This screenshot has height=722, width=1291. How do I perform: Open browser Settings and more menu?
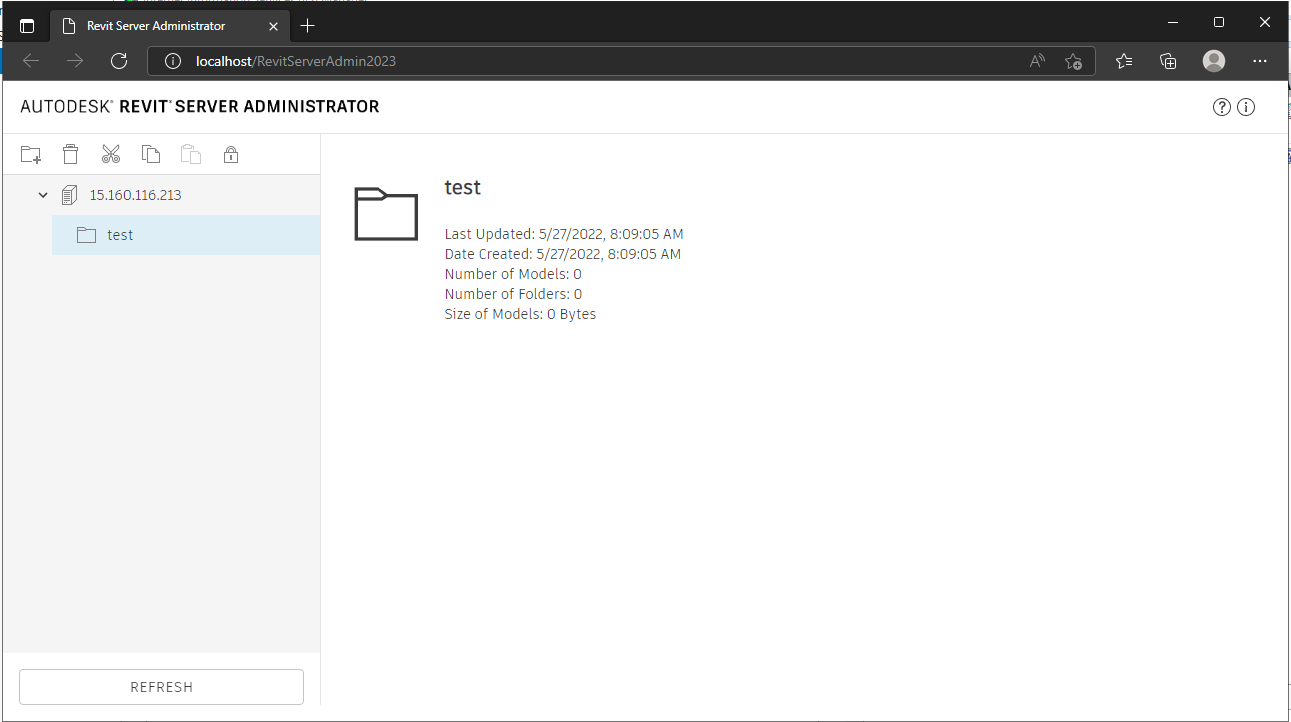(x=1260, y=61)
